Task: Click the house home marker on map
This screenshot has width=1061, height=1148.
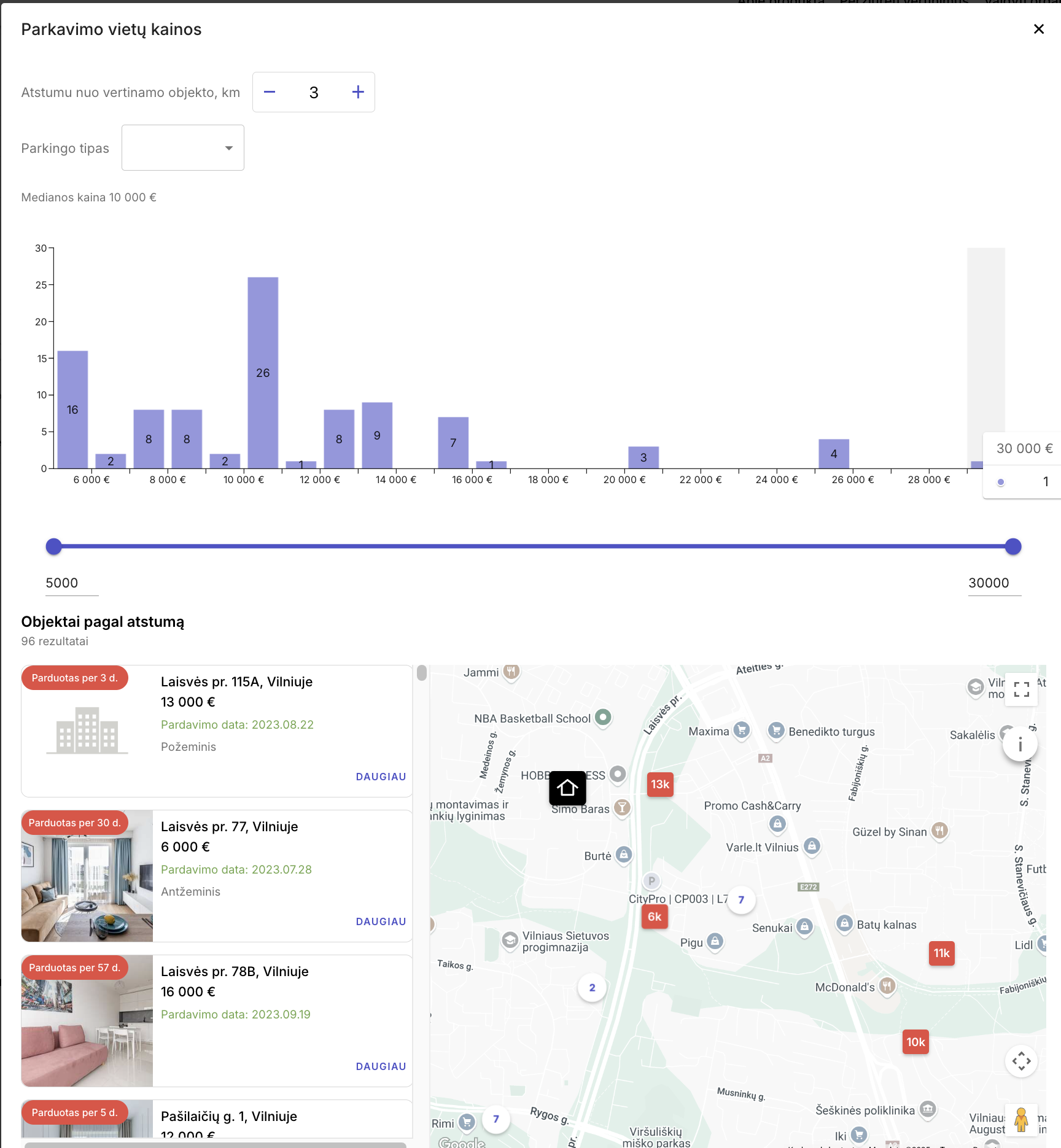Action: tap(567, 788)
